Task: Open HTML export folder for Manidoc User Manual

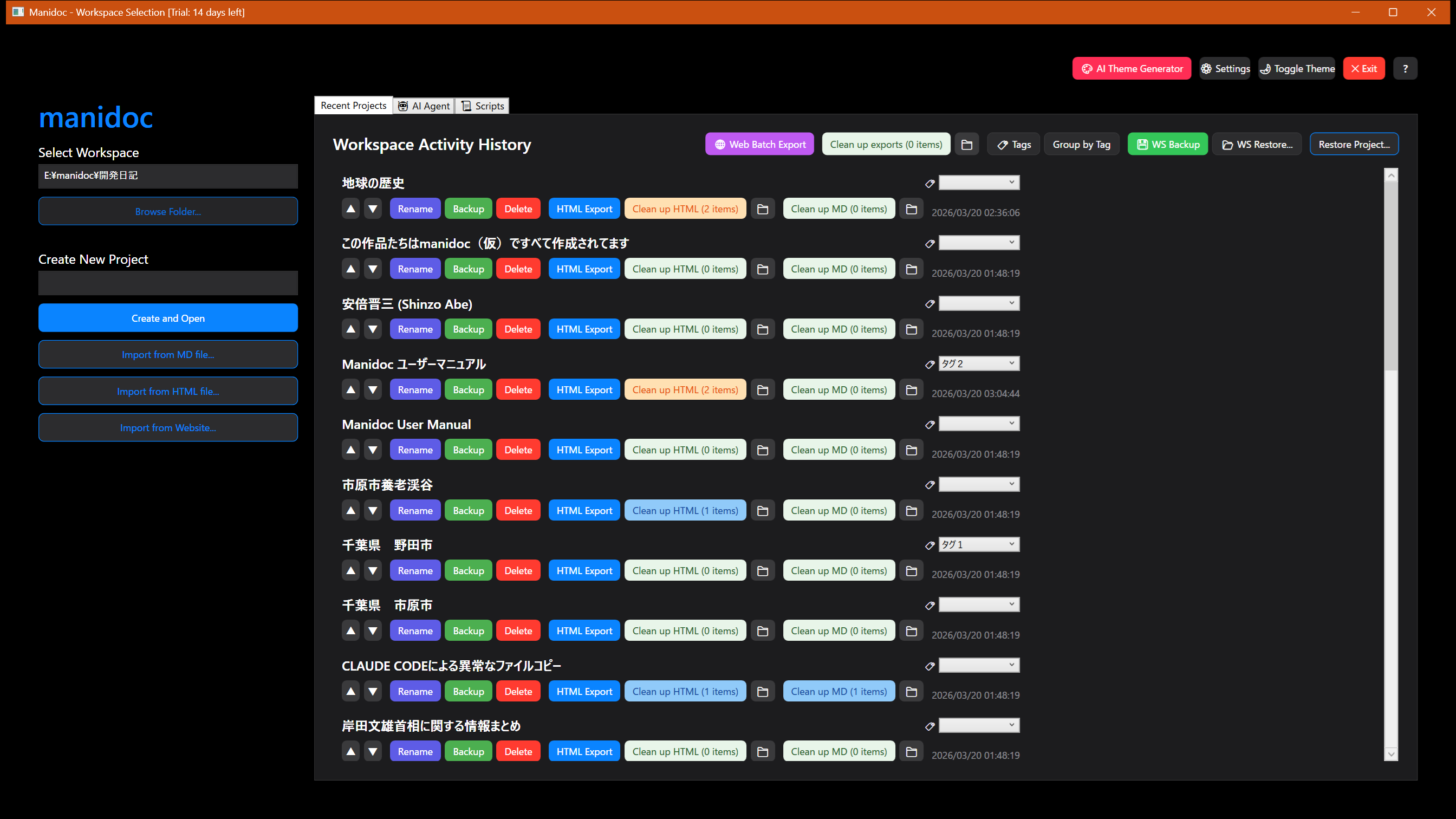Action: [x=763, y=451]
